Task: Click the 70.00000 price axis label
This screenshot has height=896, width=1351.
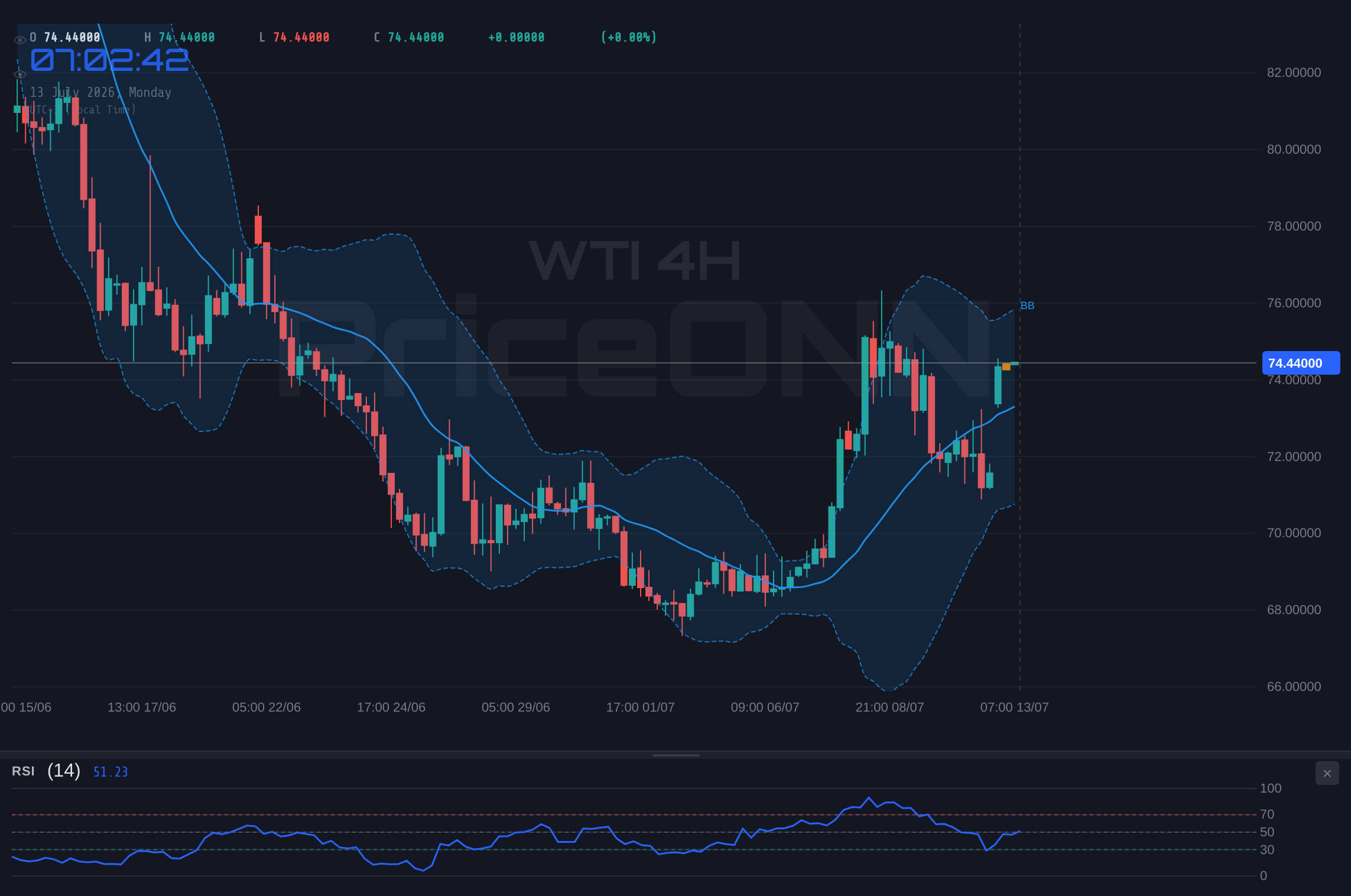Action: (x=1294, y=533)
